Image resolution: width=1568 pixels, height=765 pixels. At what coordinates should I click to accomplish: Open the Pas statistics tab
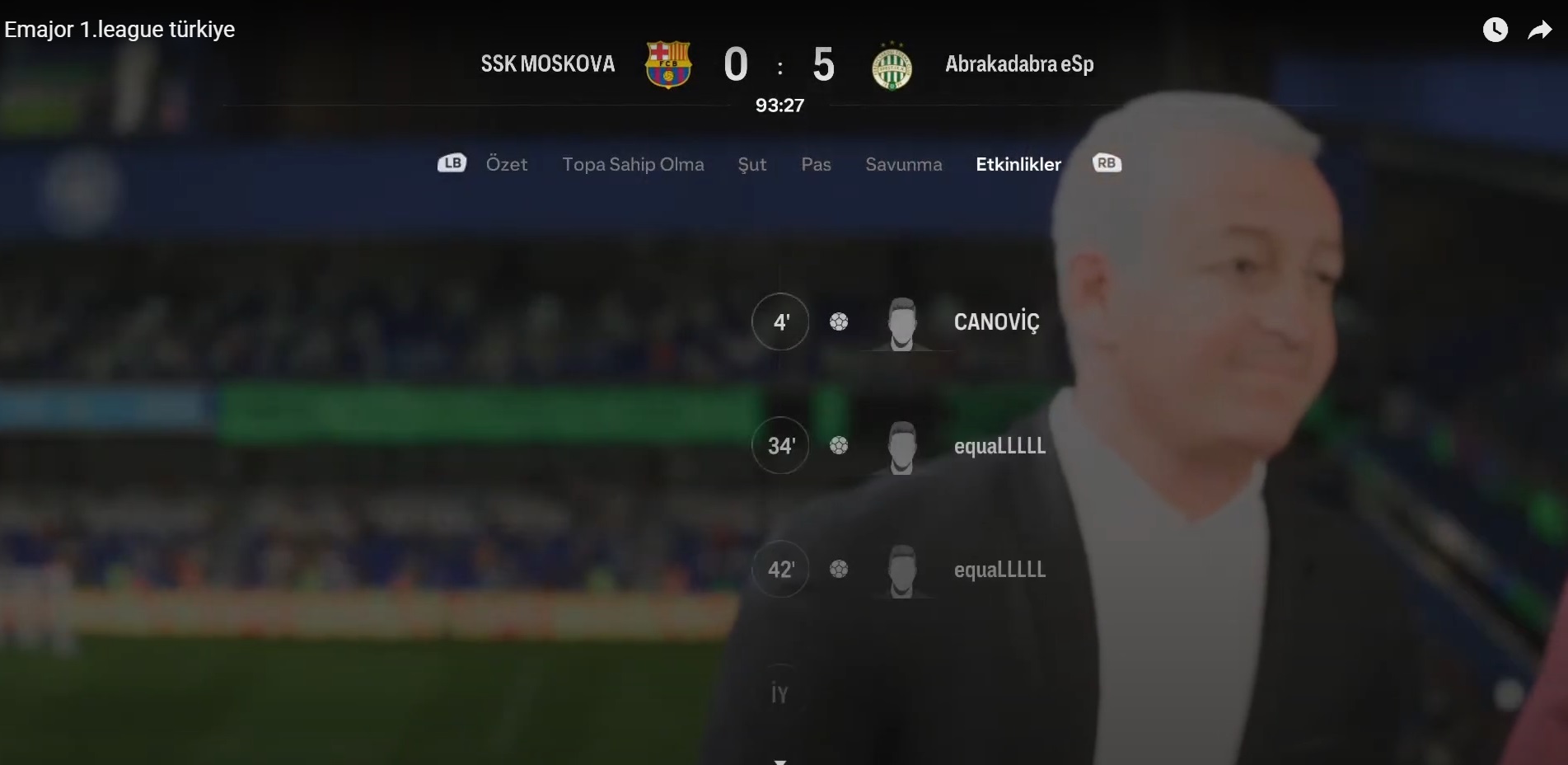pos(816,164)
